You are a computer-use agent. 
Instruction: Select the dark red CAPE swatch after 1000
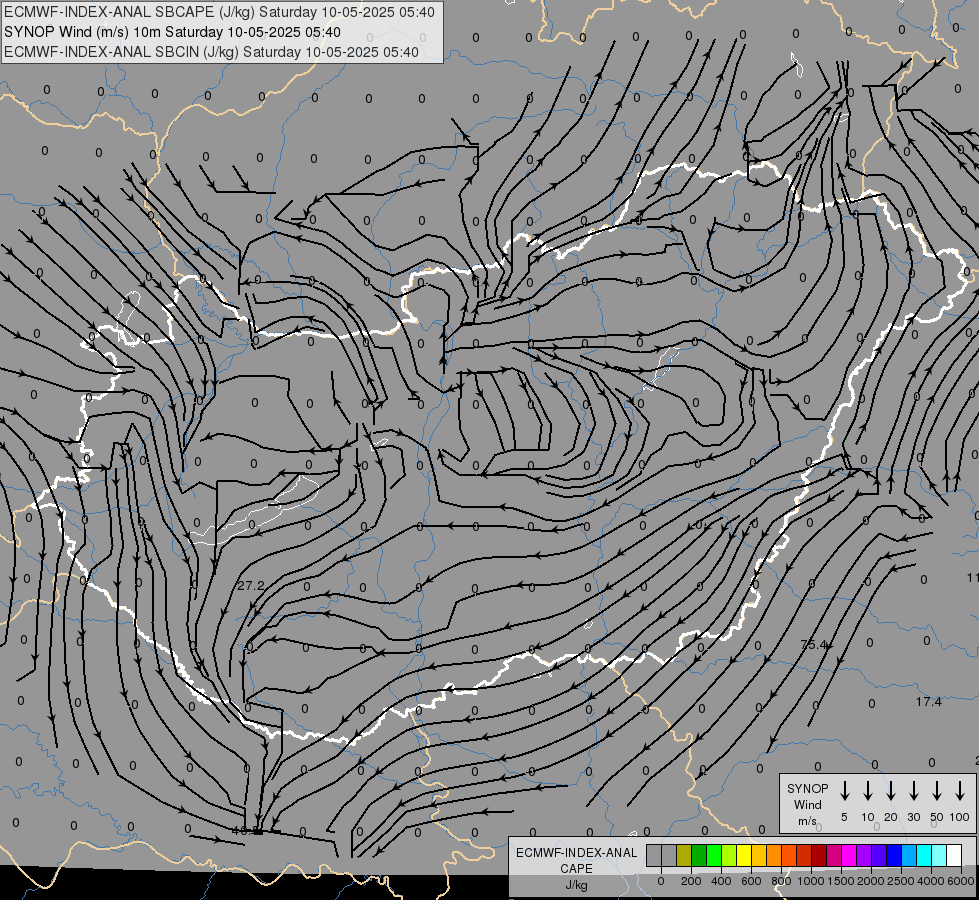pos(820,855)
